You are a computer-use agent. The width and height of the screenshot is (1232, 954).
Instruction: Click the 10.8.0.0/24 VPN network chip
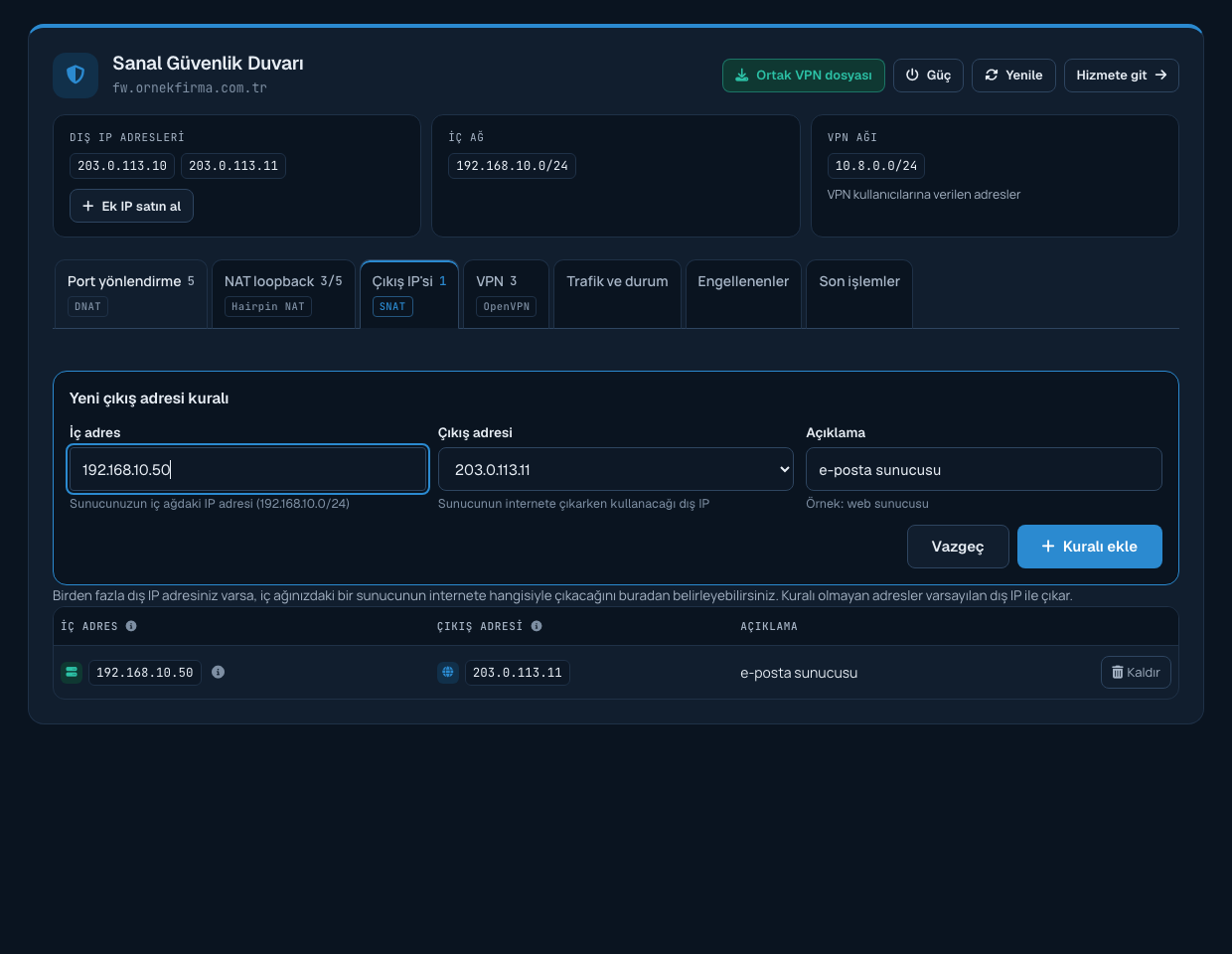876,166
